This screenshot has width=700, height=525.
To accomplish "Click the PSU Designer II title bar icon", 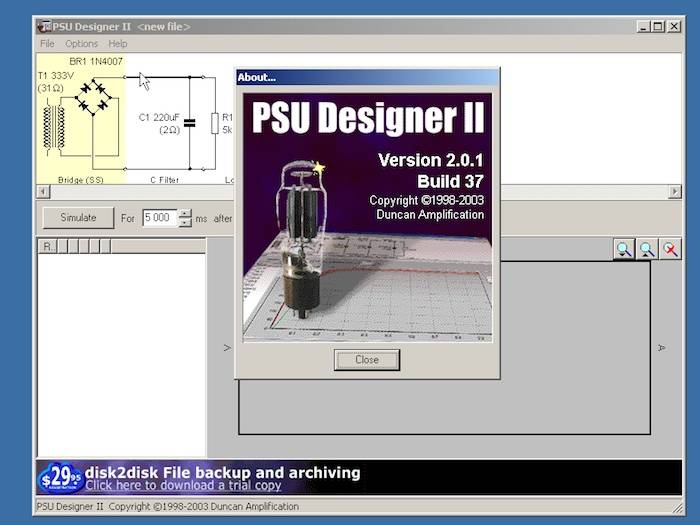I will tap(44, 27).
